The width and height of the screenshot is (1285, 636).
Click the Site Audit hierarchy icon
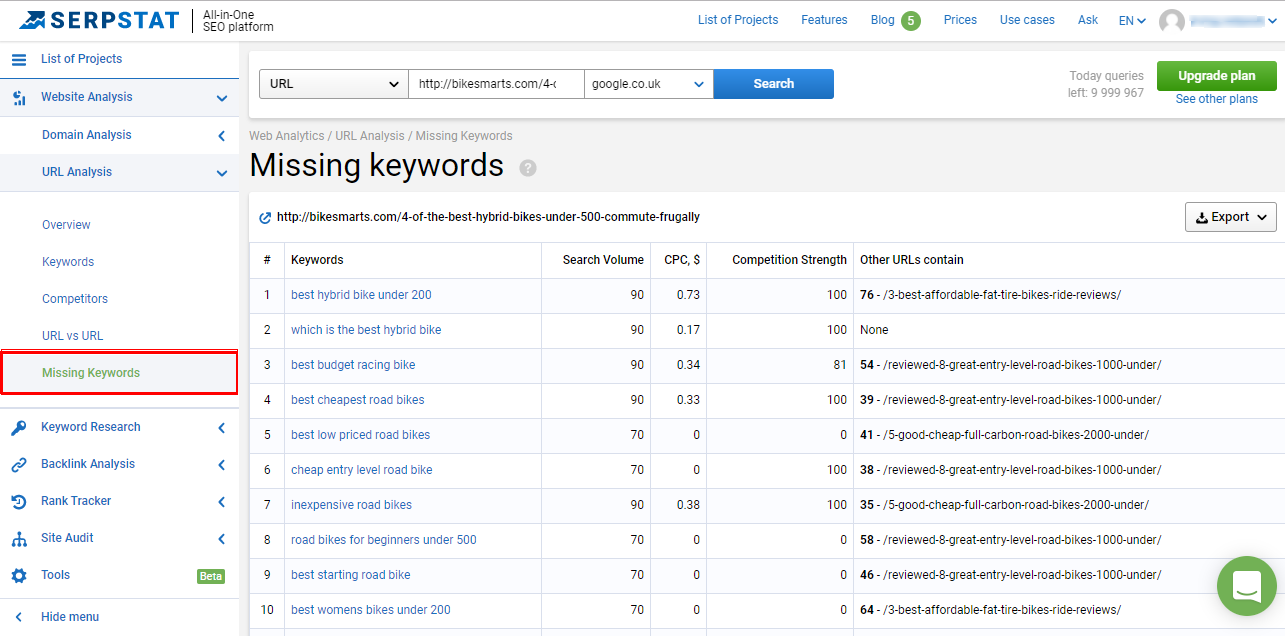19,539
